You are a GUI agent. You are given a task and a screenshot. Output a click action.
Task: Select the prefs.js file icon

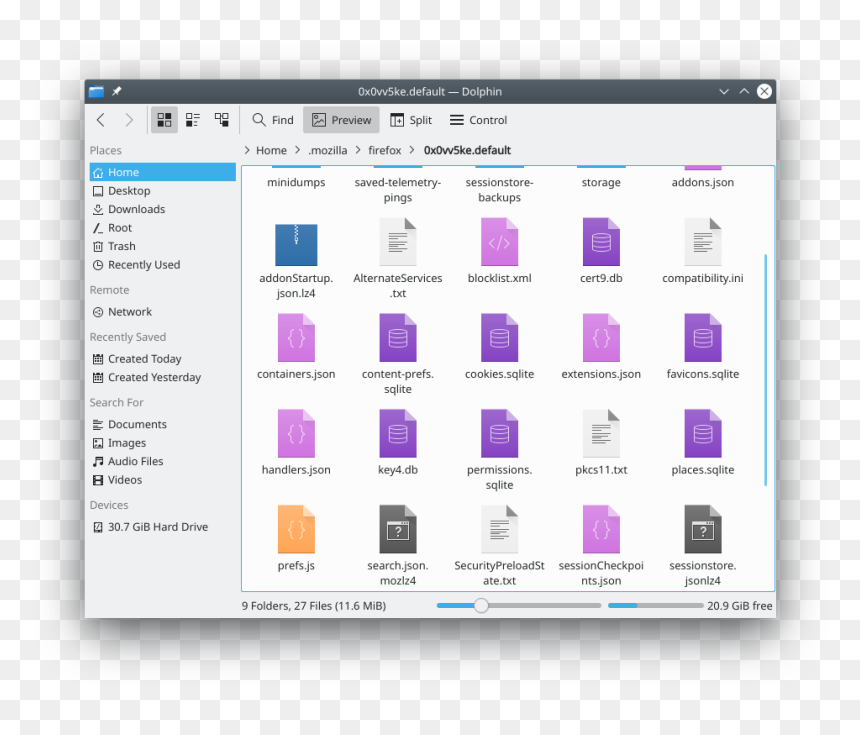click(x=296, y=529)
